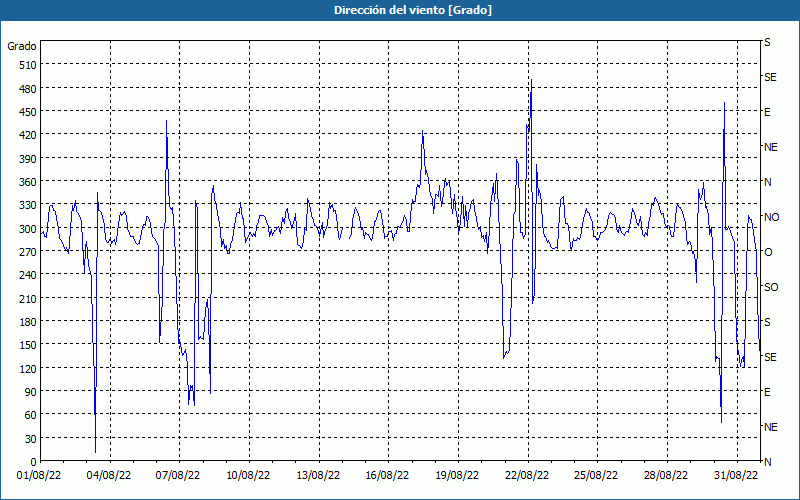Click the date label 07/08/22
800x500 pixels.
click(178, 476)
